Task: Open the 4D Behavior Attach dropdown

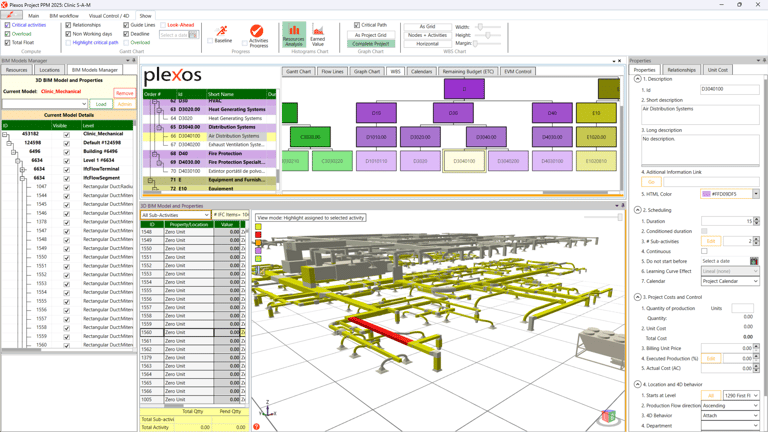Action: (x=730, y=415)
